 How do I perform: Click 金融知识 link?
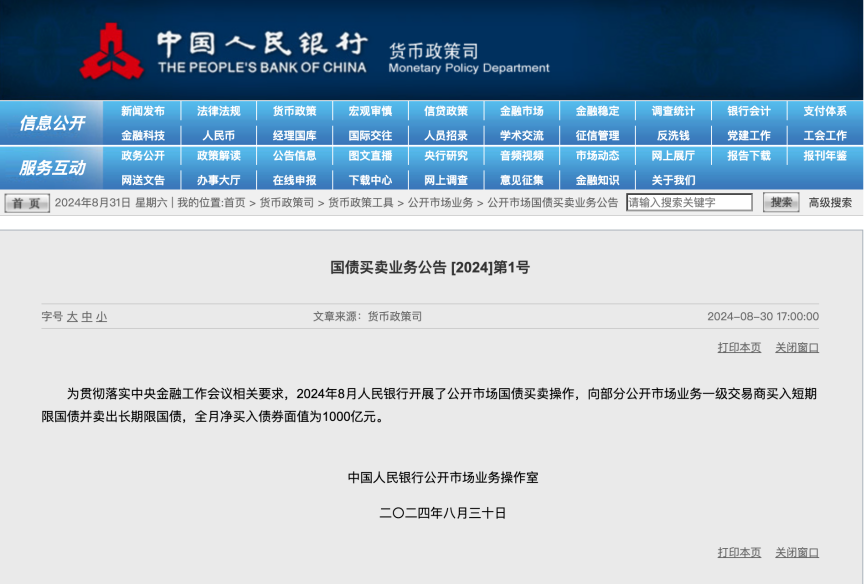[x=598, y=180]
